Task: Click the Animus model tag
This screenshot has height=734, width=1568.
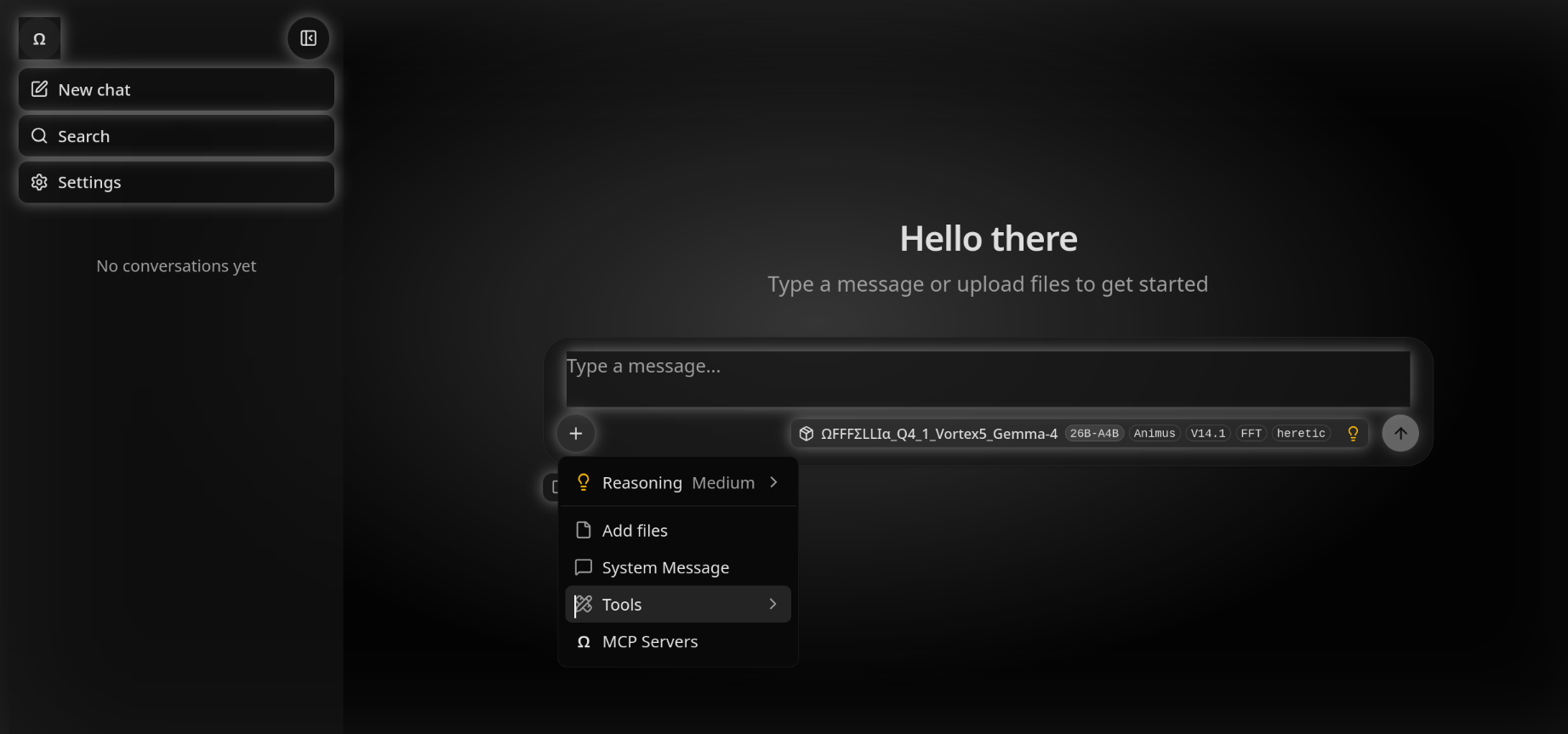Action: point(1155,434)
